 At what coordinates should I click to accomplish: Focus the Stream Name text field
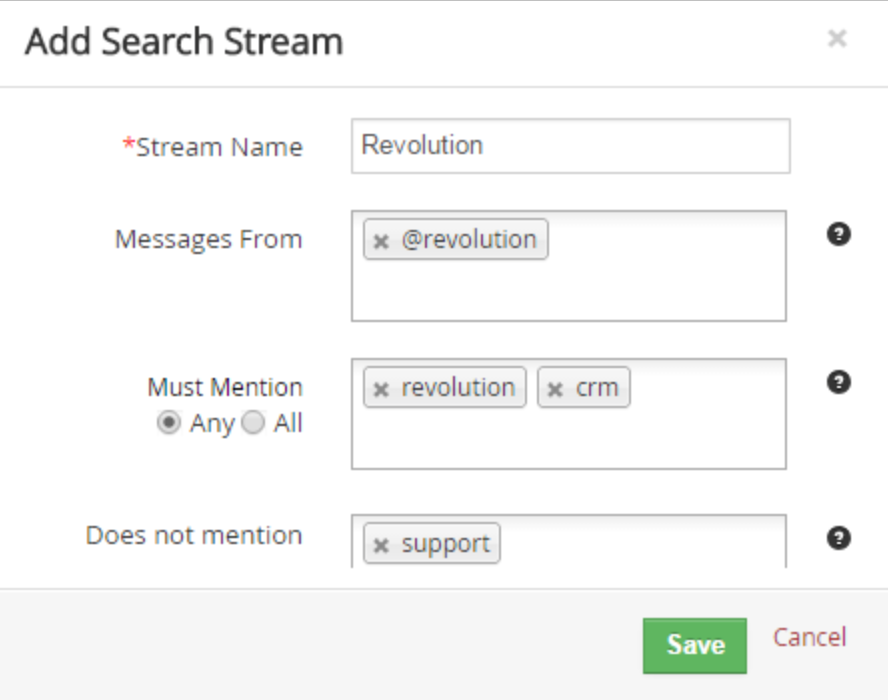coord(570,146)
